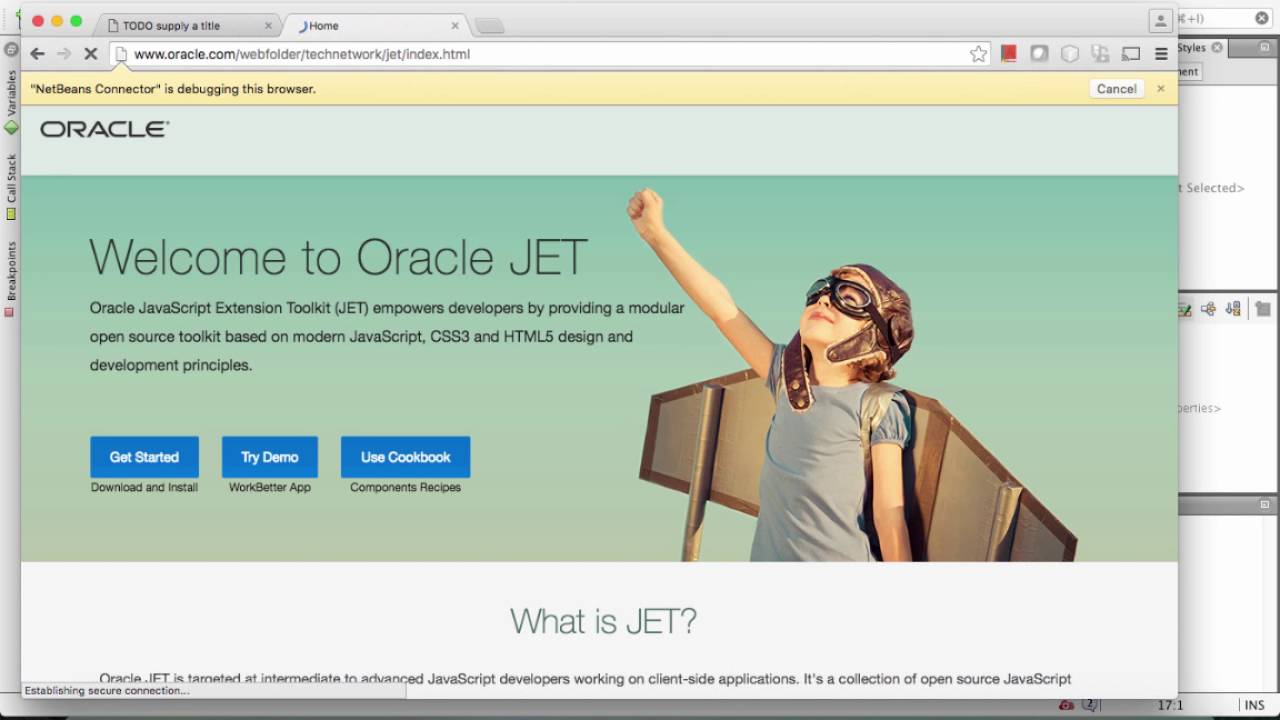
Task: Open the gray speech bubble extension
Action: (1039, 54)
